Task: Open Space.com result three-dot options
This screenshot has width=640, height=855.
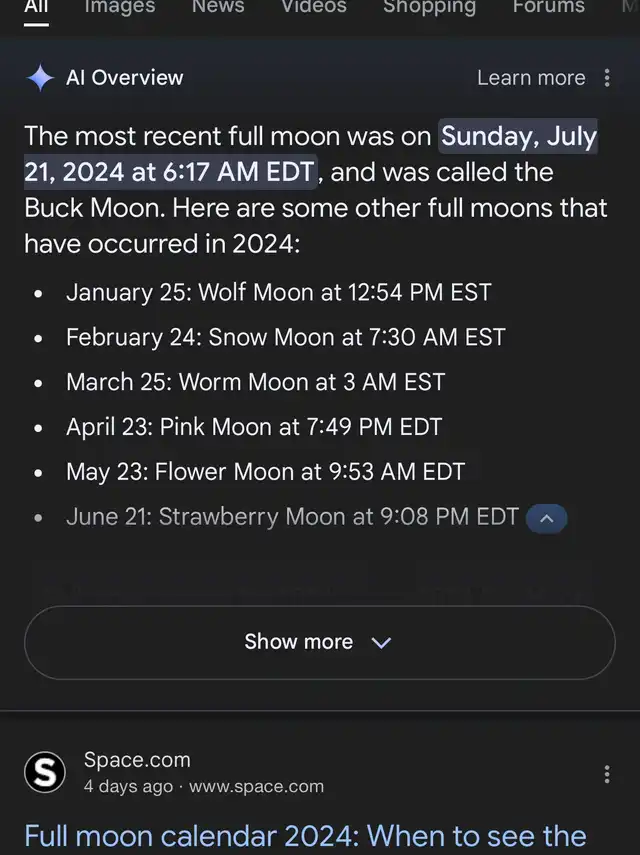Action: tap(607, 774)
